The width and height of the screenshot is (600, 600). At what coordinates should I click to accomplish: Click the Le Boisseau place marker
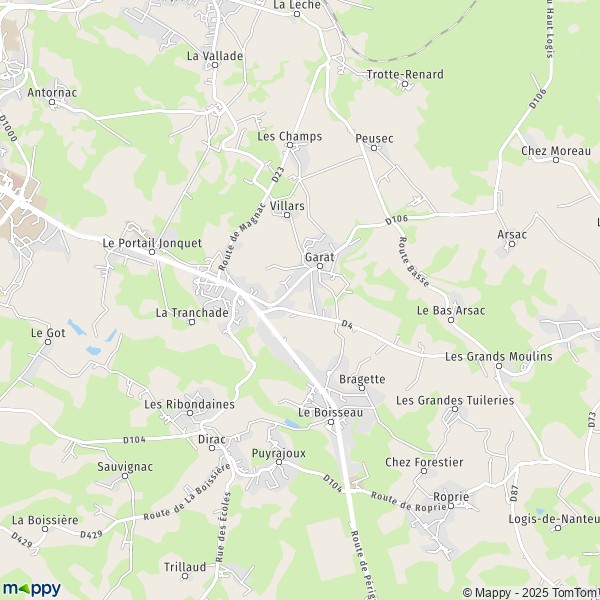[x=331, y=422]
